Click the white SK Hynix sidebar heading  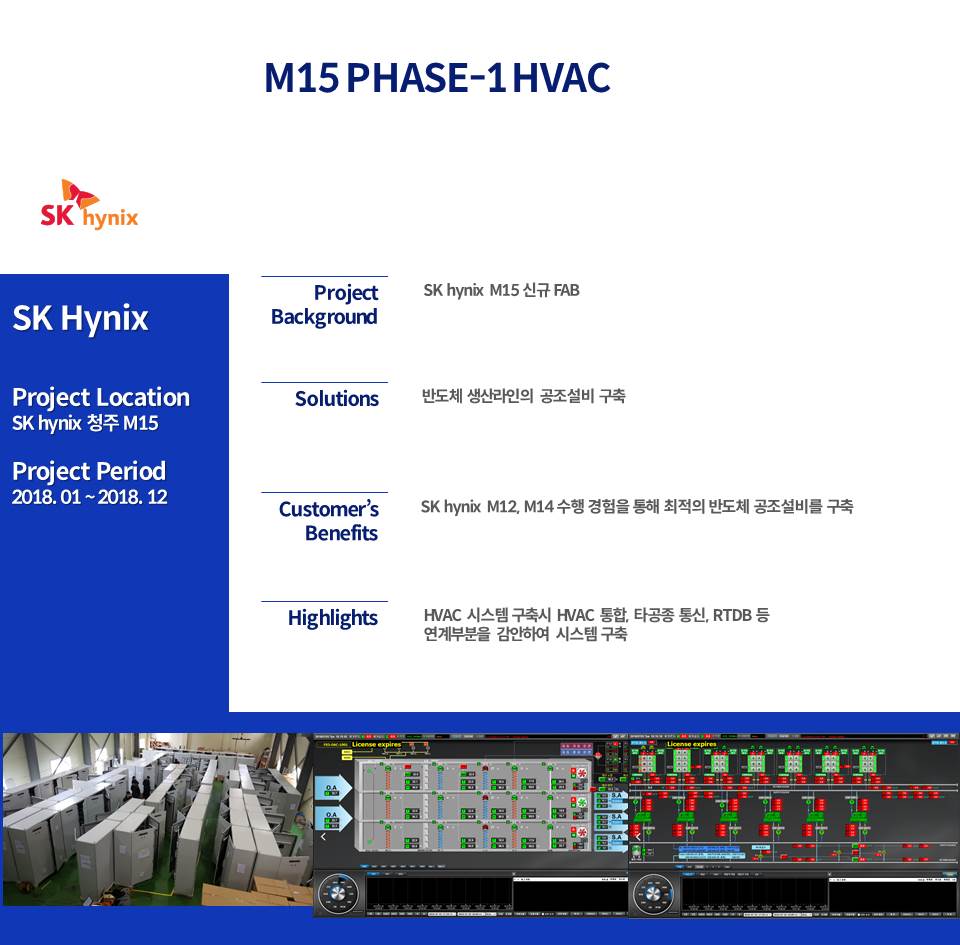click(80, 318)
